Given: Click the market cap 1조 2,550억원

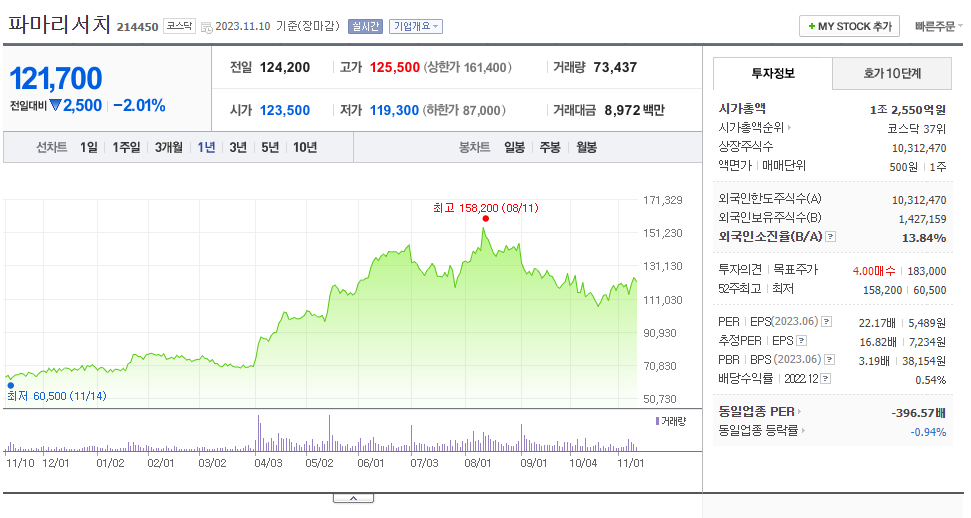Looking at the screenshot, I should pos(908,110).
